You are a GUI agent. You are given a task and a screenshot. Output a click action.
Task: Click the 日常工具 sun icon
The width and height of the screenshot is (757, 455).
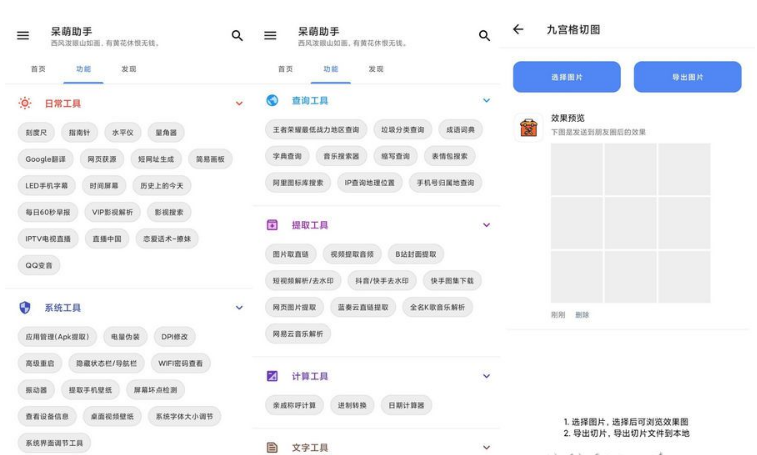click(x=25, y=103)
